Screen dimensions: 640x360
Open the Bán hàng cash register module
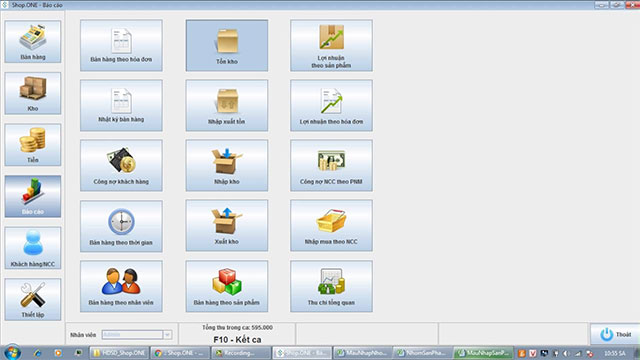click(x=33, y=42)
